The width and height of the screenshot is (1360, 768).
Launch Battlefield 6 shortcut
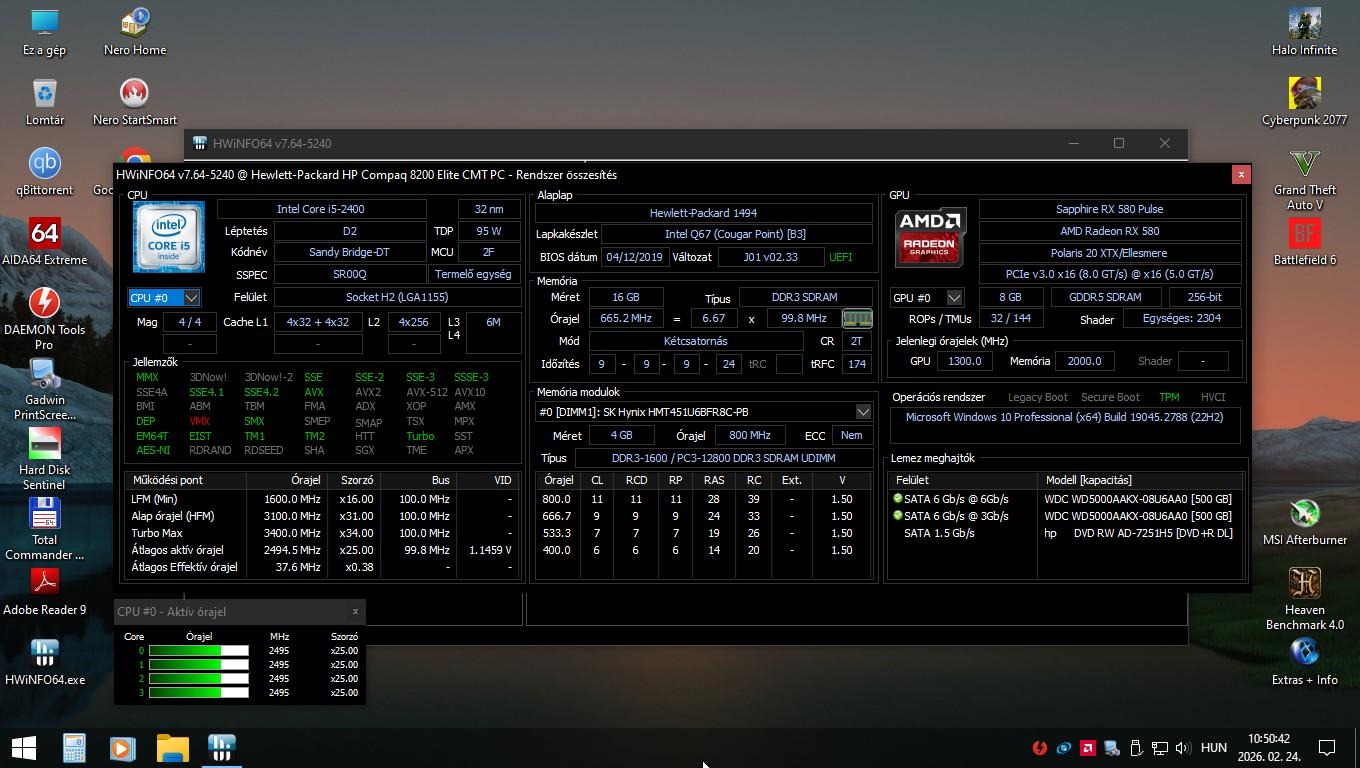pyautogui.click(x=1304, y=241)
